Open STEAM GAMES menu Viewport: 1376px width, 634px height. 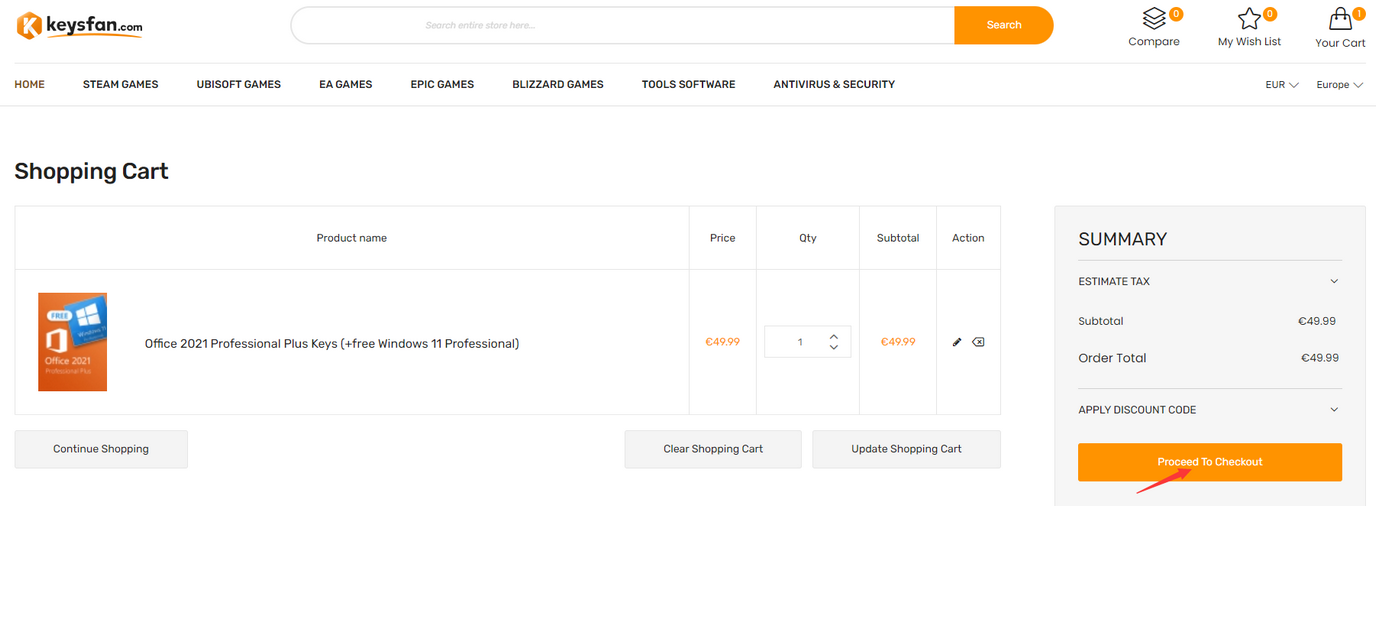click(121, 85)
